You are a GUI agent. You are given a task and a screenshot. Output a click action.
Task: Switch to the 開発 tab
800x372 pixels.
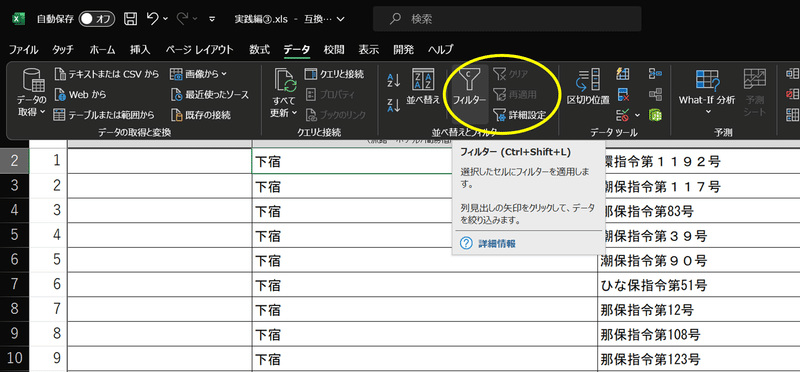pos(403,50)
